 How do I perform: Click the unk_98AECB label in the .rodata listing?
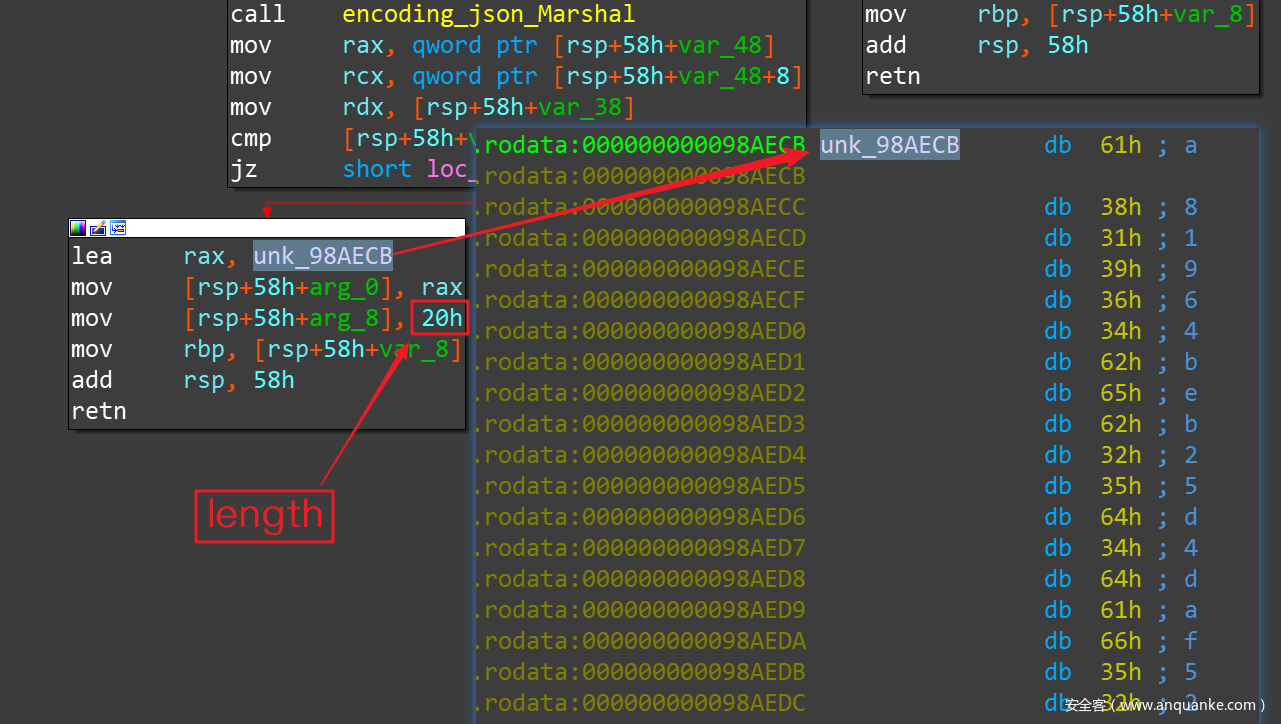[890, 145]
